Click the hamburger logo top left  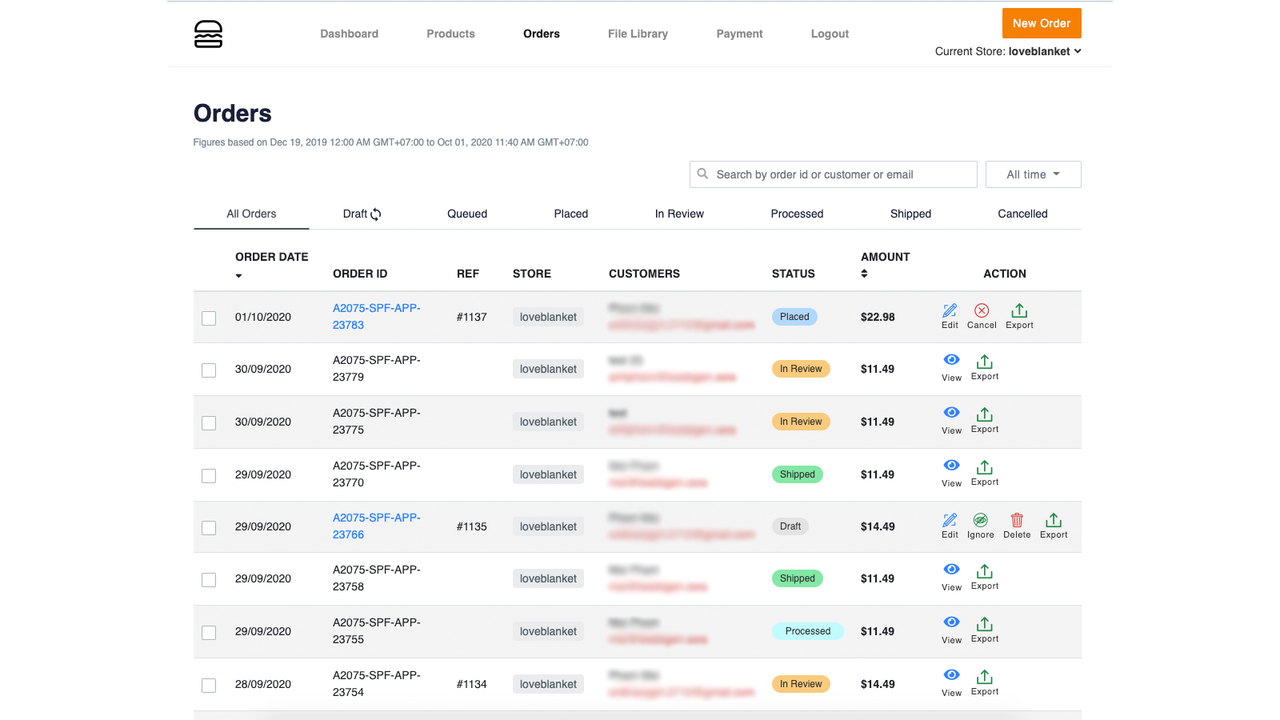208,33
